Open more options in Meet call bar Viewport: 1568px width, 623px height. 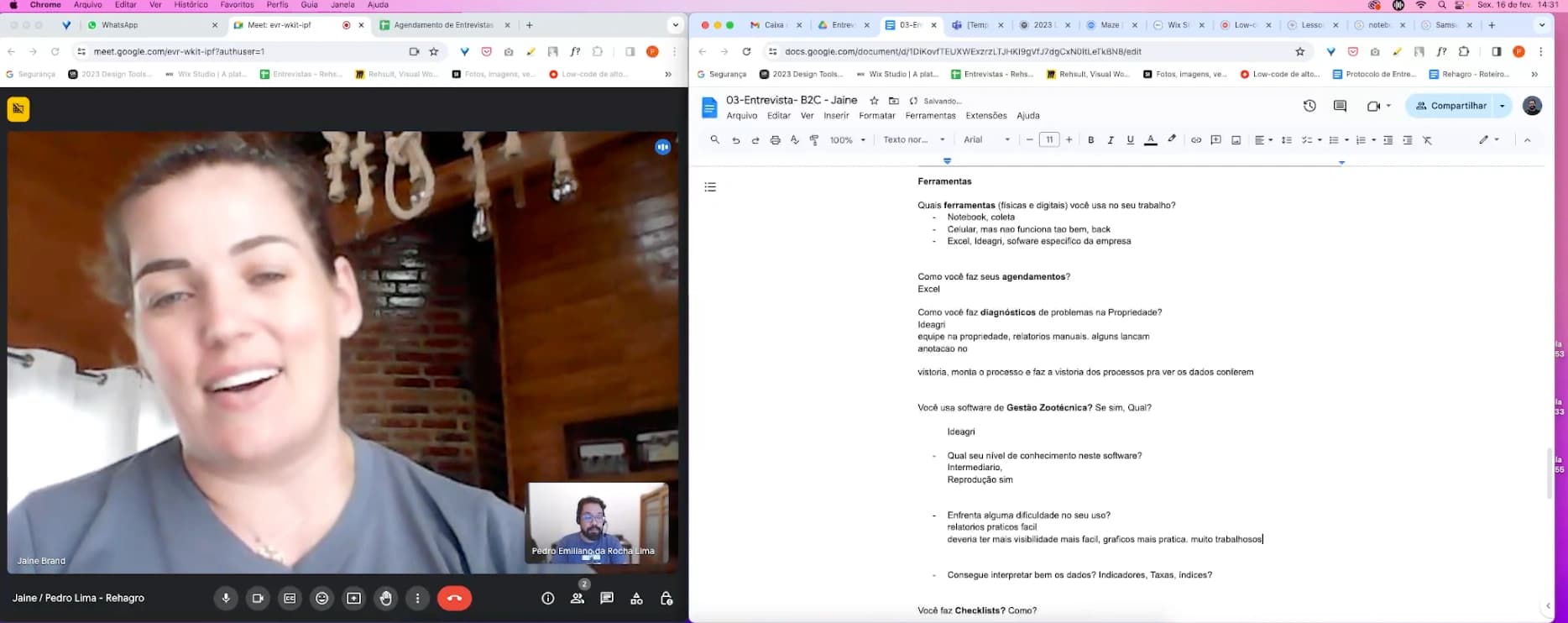click(417, 598)
